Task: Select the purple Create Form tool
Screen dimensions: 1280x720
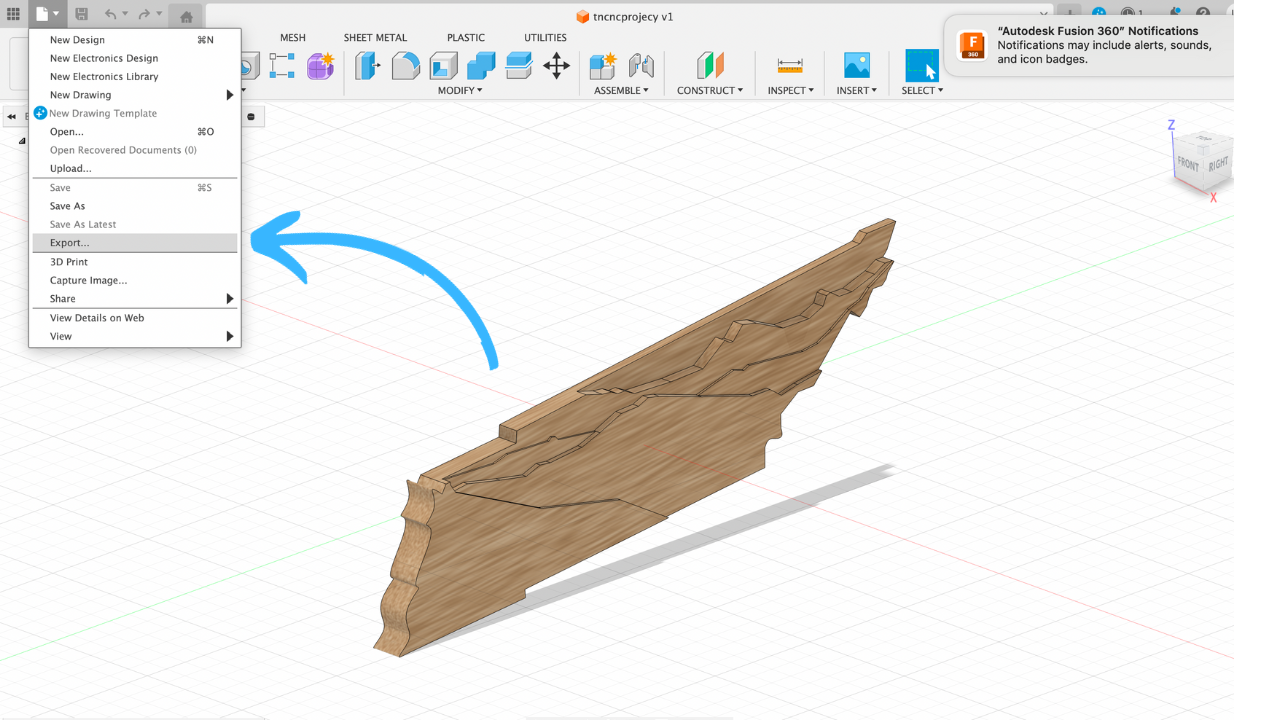Action: (320, 66)
